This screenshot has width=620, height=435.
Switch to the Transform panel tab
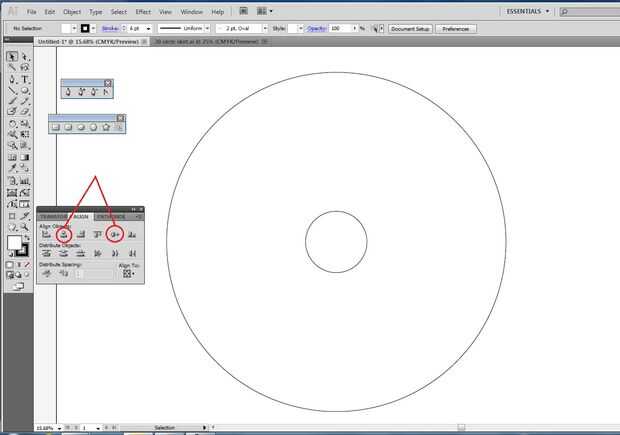[x=54, y=217]
